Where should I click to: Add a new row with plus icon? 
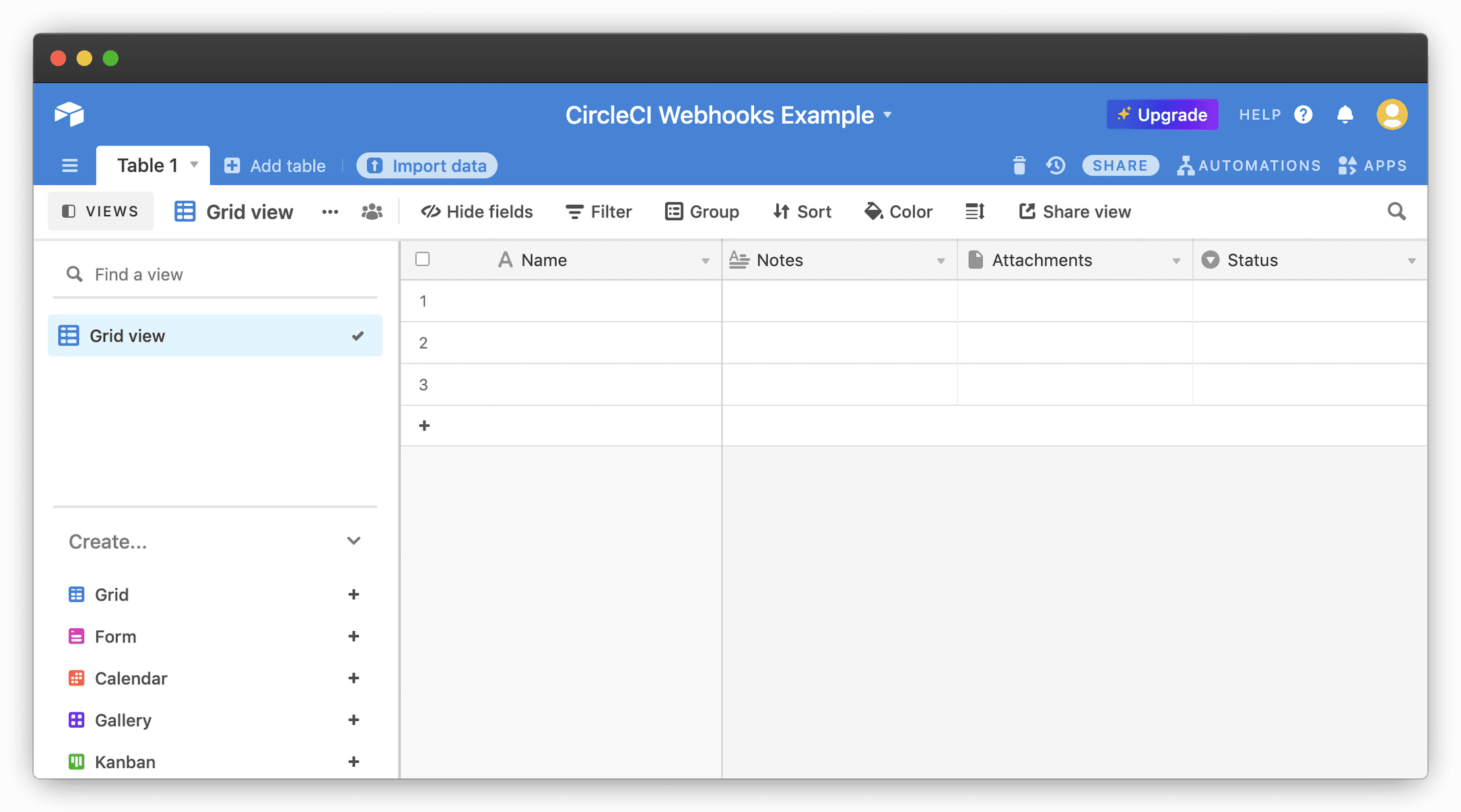tap(424, 426)
